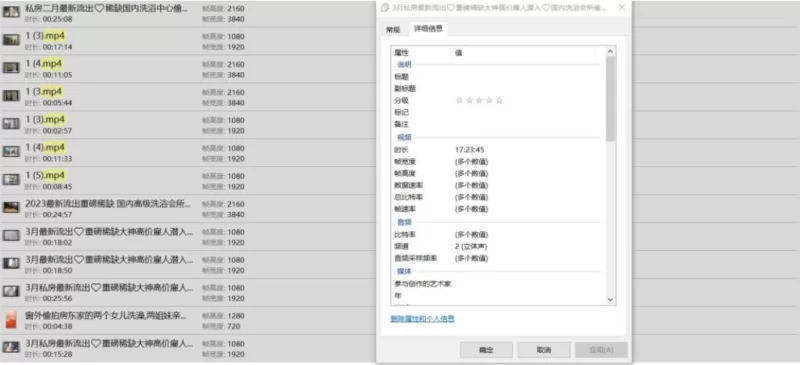
Task: Select thumbnail of video lasting 00:17:14
Action: click(x=11, y=40)
